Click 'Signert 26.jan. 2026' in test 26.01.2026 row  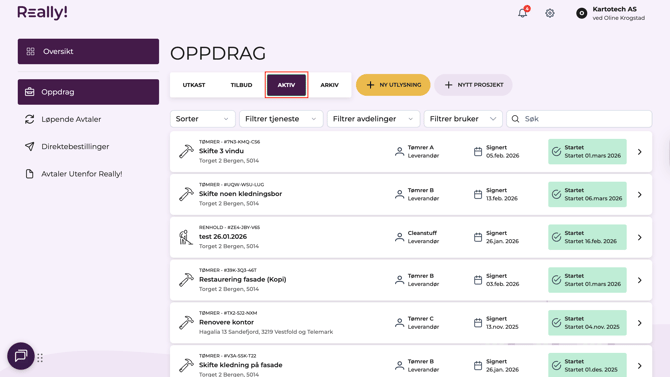coord(502,237)
